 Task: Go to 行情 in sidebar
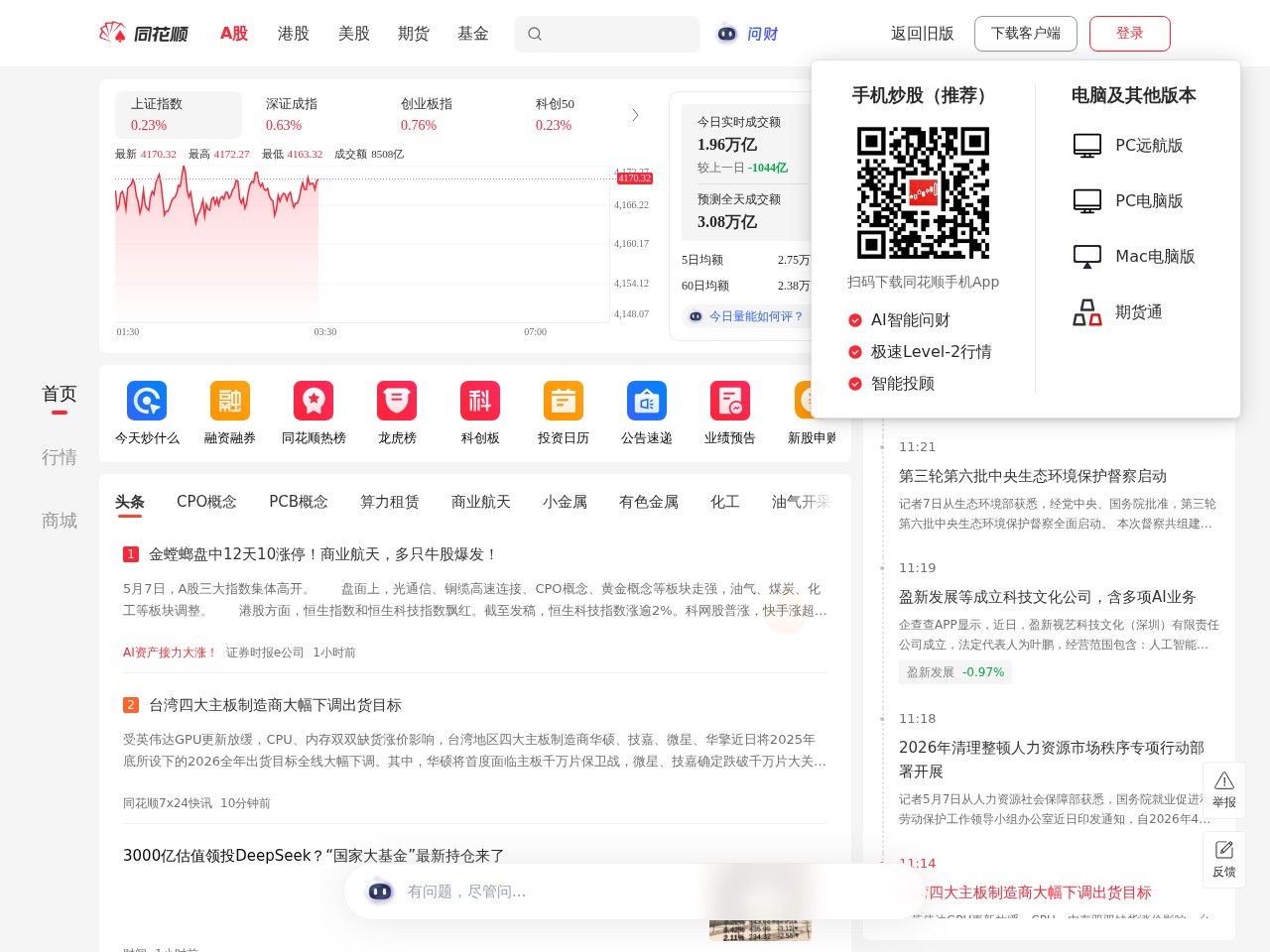(x=60, y=457)
